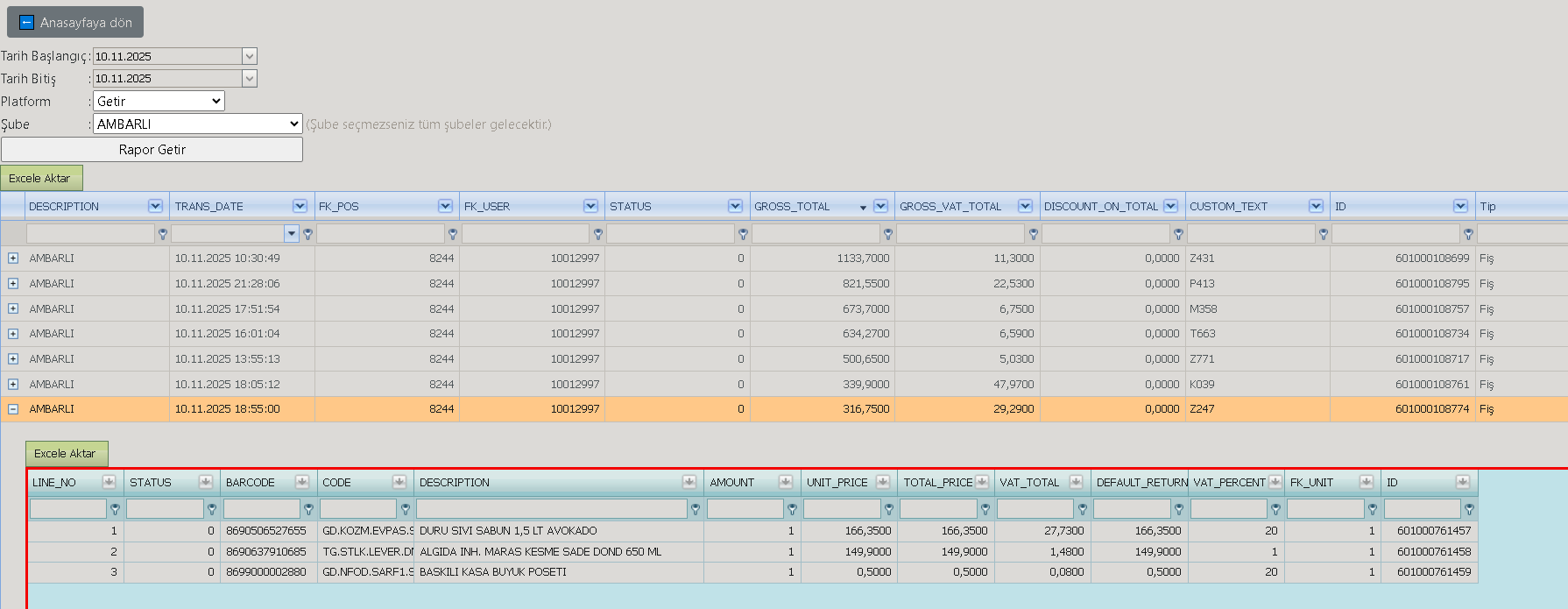Click the funnel icon beside BARCODE filter box
1568x609 pixels.
[x=308, y=509]
